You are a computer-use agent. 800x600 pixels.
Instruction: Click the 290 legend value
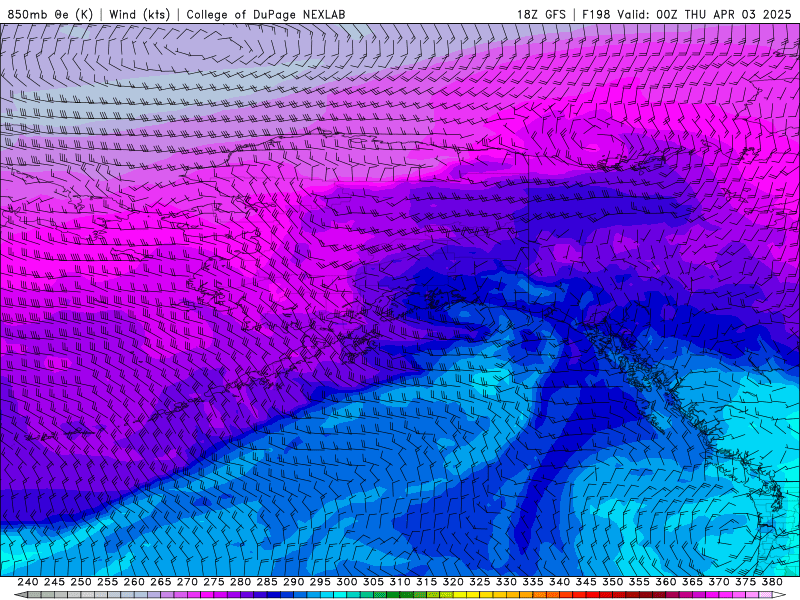293,582
